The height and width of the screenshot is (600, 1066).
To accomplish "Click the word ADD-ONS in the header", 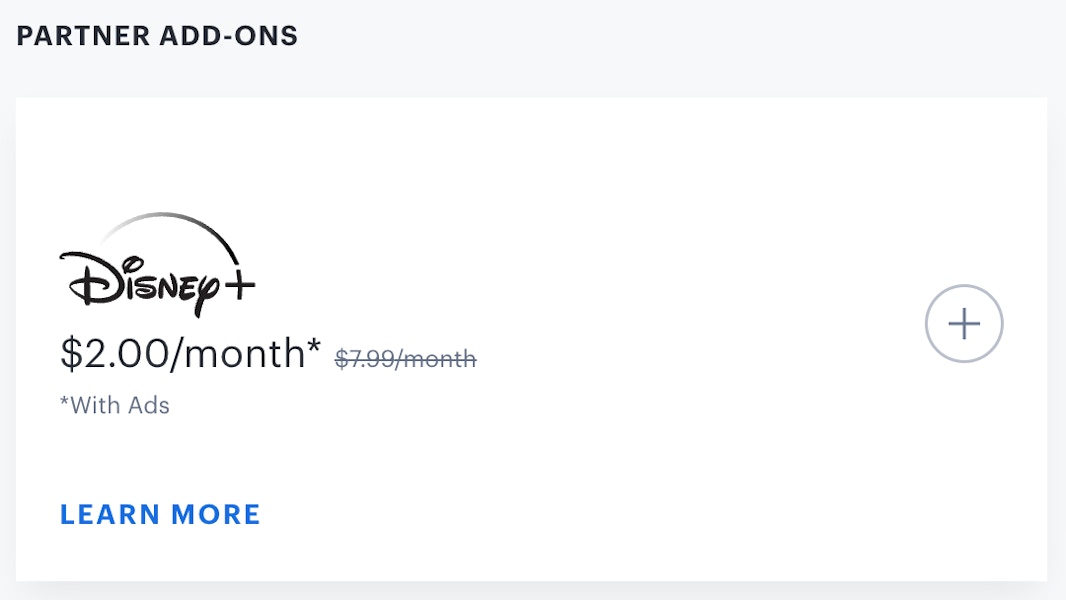I will [x=228, y=36].
